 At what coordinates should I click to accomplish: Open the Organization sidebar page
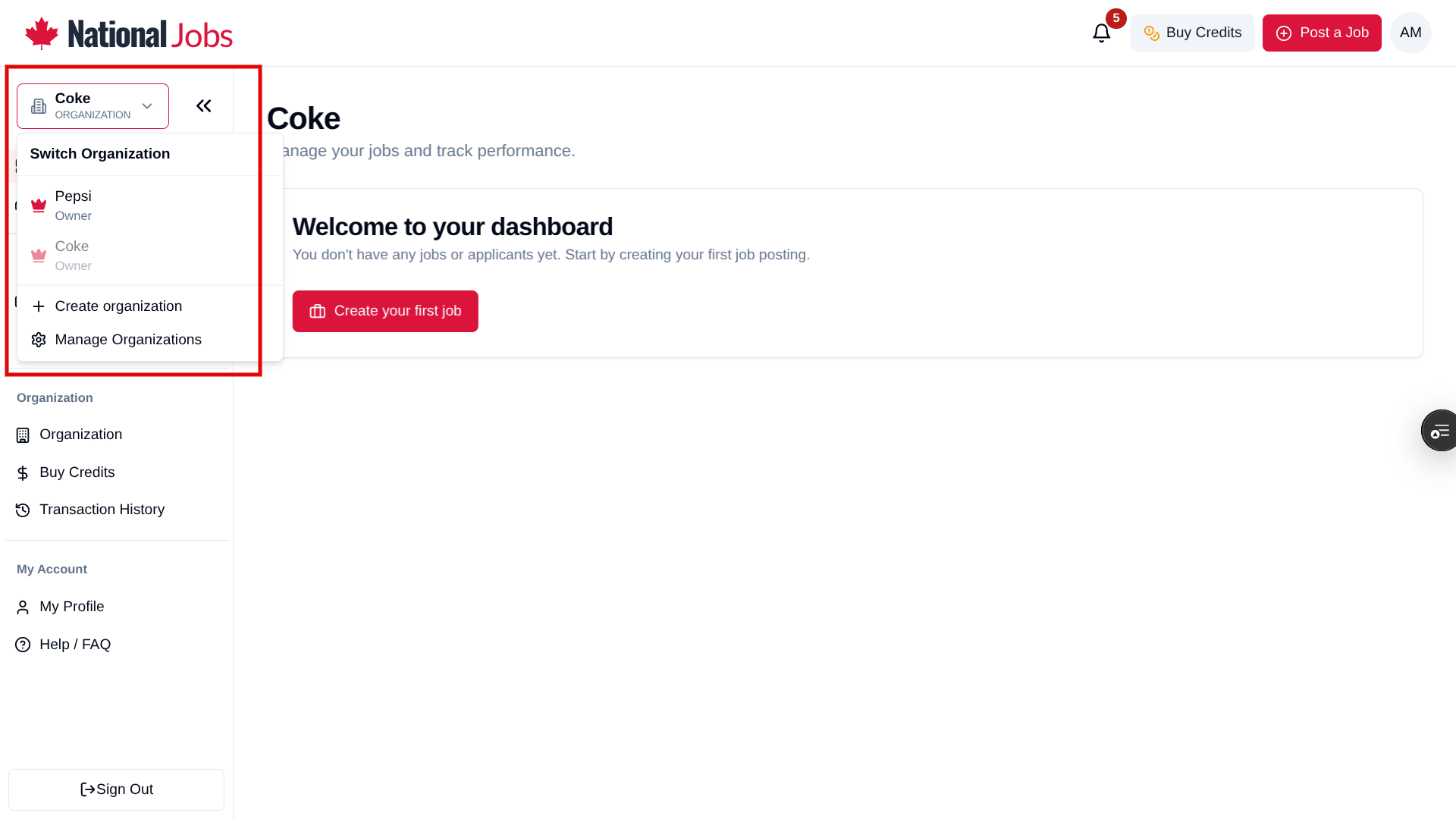click(x=117, y=435)
